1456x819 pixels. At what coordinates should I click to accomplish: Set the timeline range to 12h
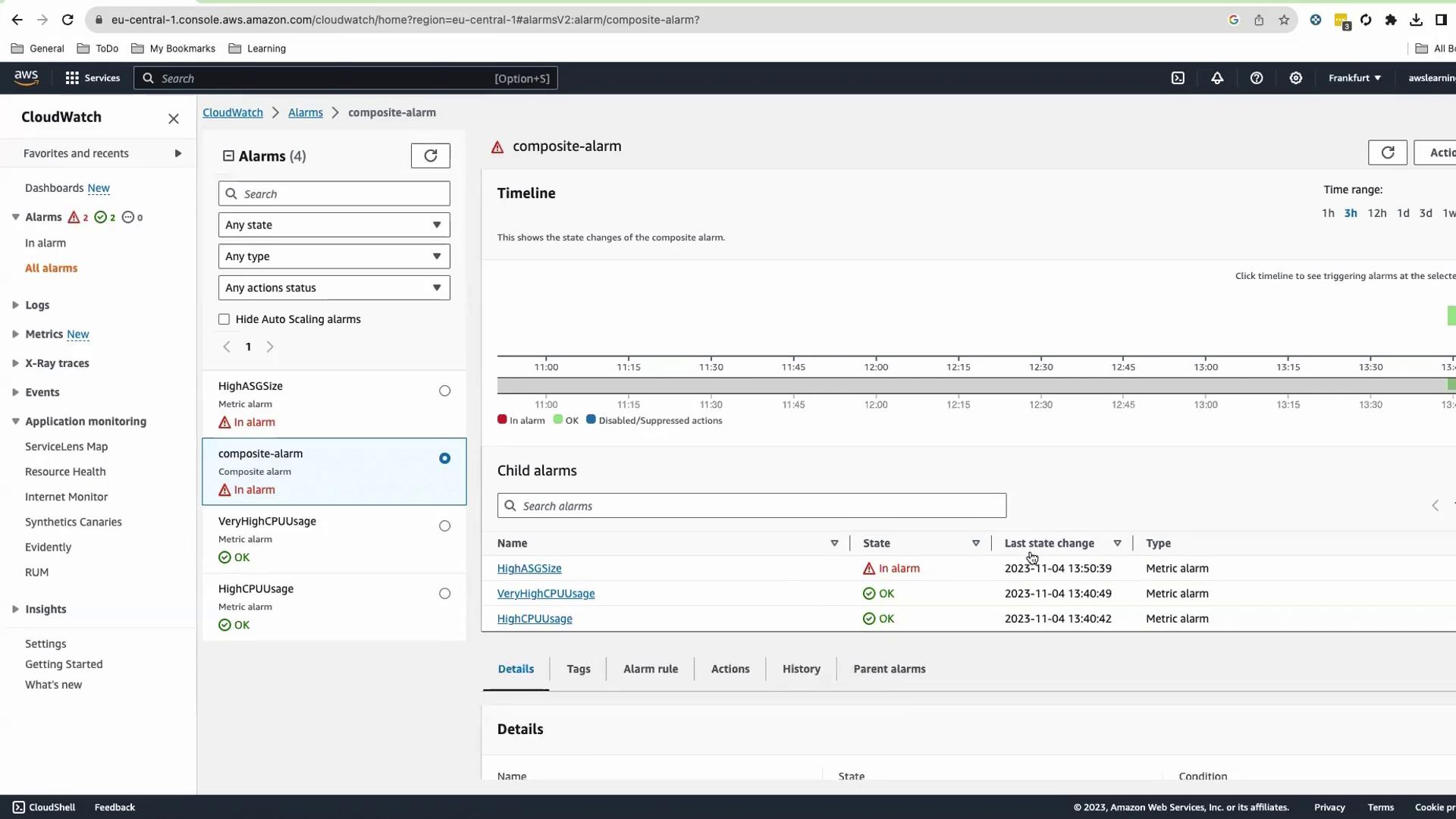click(1376, 213)
